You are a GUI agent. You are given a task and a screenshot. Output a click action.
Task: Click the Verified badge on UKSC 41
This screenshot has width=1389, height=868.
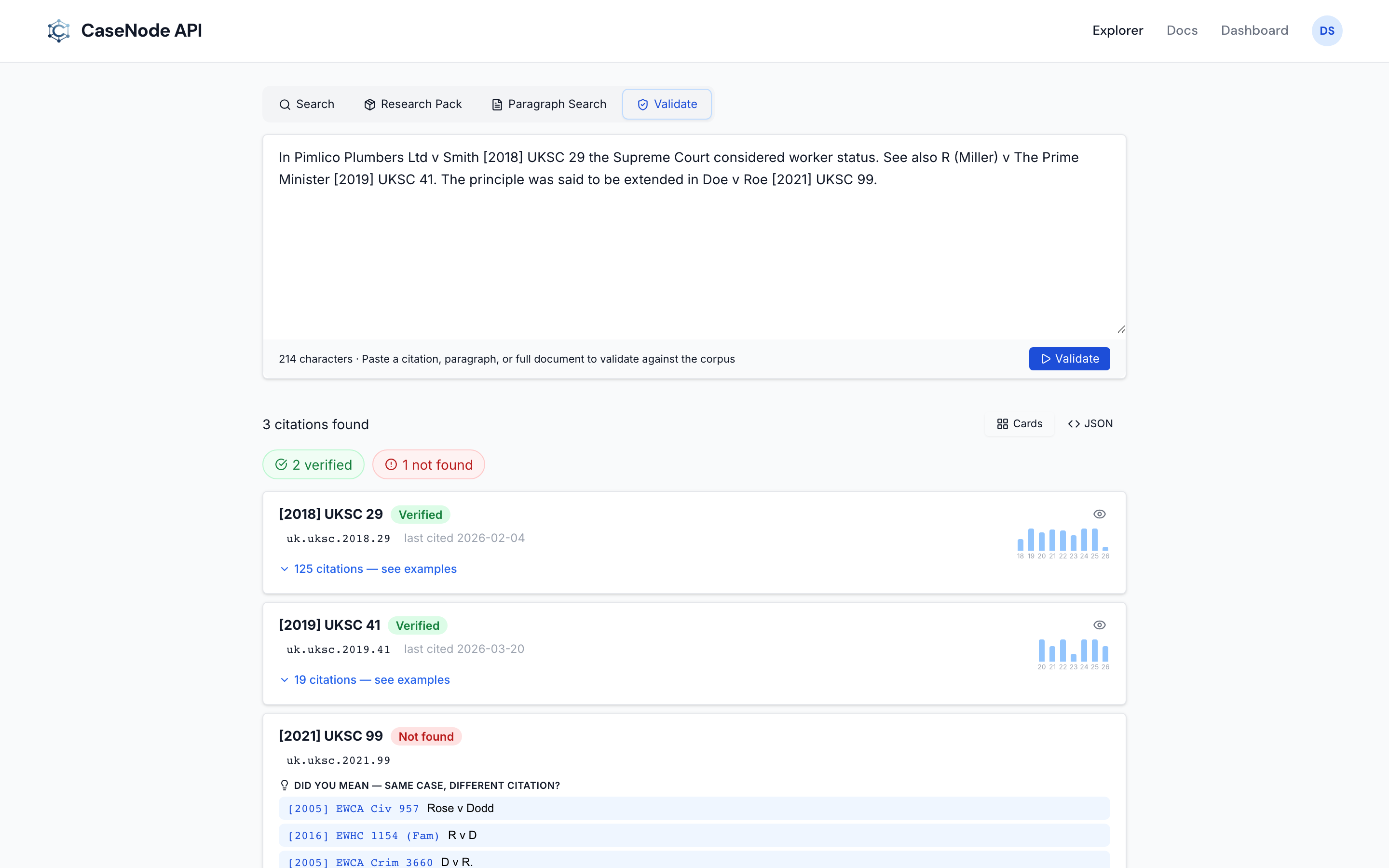417,625
